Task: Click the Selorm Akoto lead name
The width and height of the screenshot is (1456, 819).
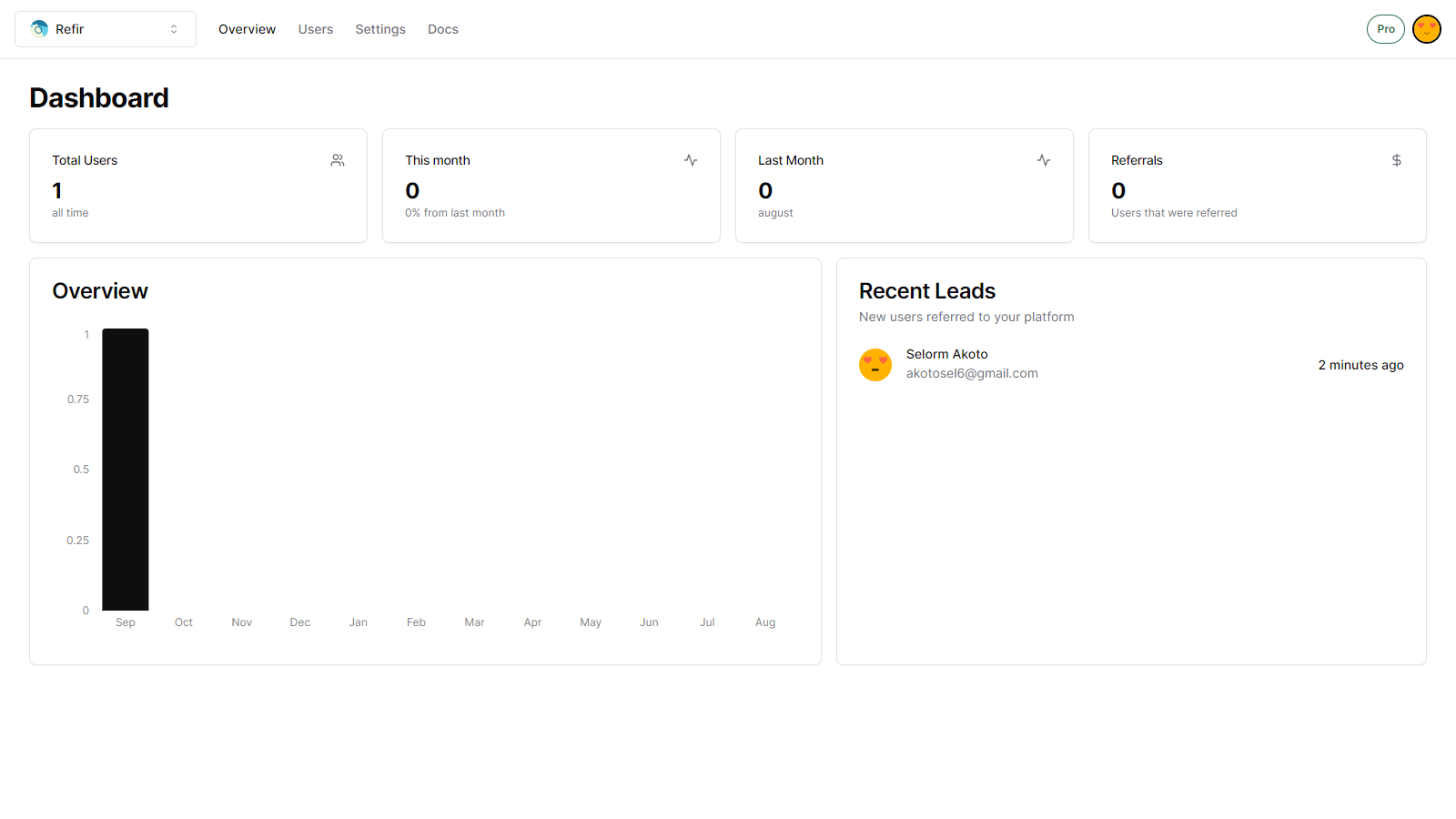Action: [946, 354]
